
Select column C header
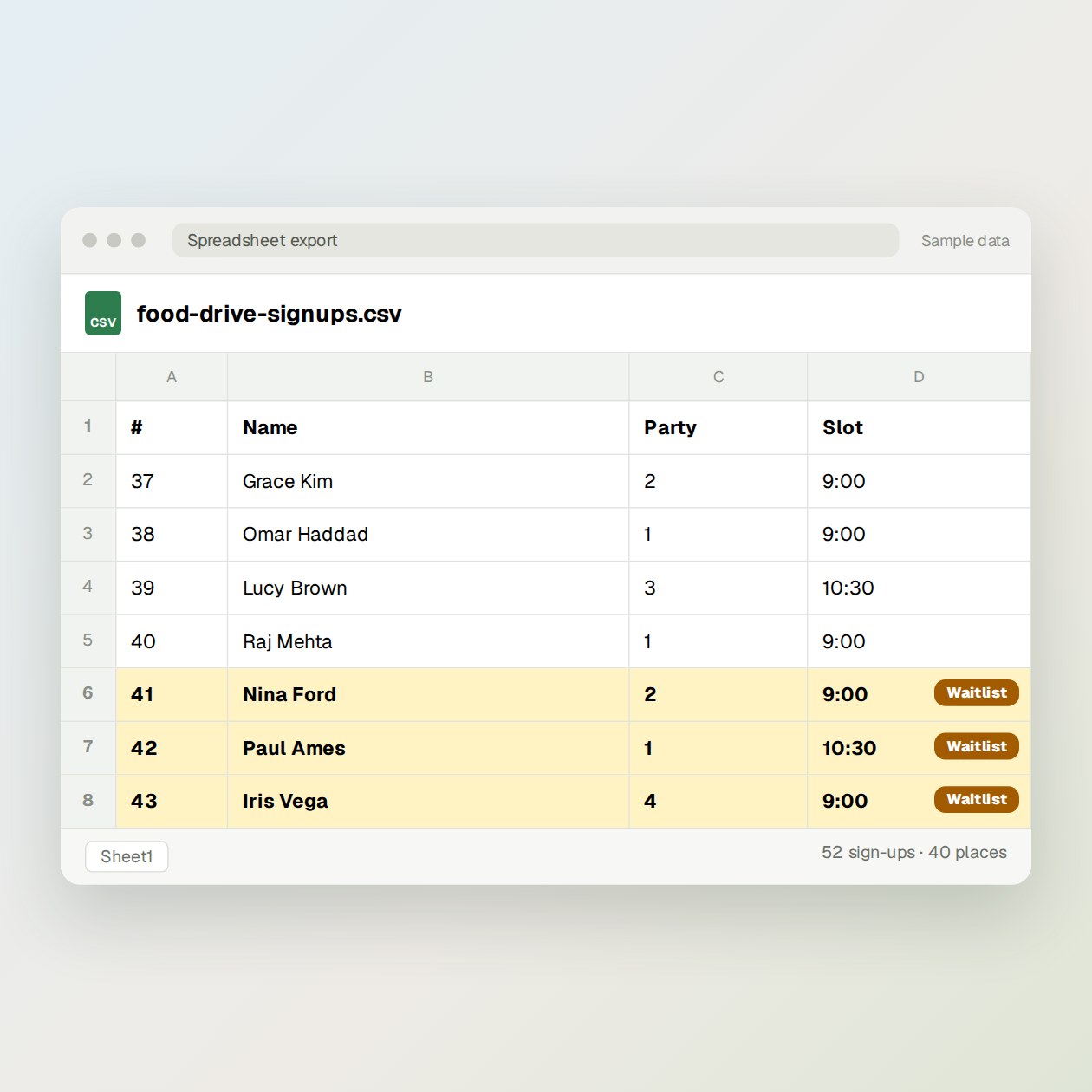[x=718, y=377]
